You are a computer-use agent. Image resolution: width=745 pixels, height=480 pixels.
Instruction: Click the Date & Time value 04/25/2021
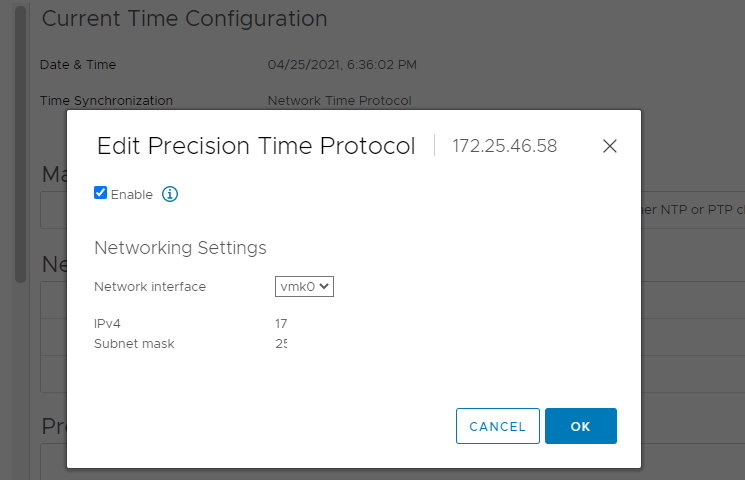[342, 65]
